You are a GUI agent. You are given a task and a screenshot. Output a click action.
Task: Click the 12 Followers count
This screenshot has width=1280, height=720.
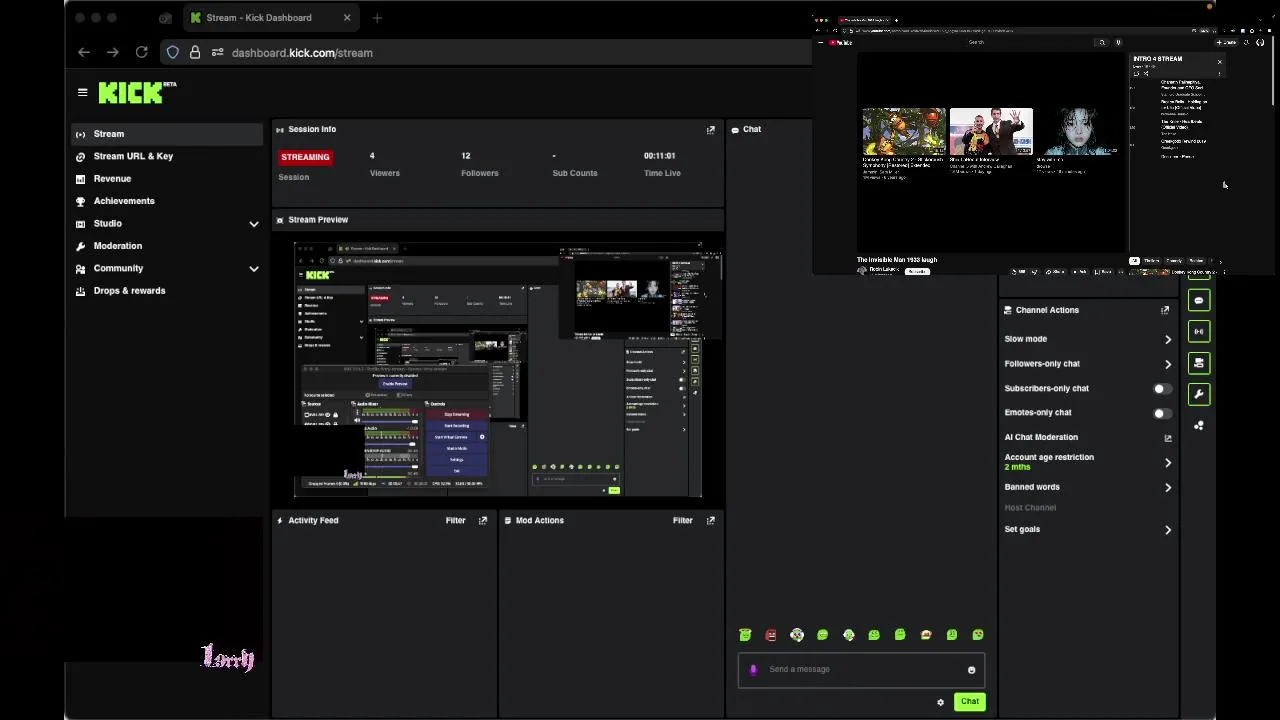(x=465, y=156)
